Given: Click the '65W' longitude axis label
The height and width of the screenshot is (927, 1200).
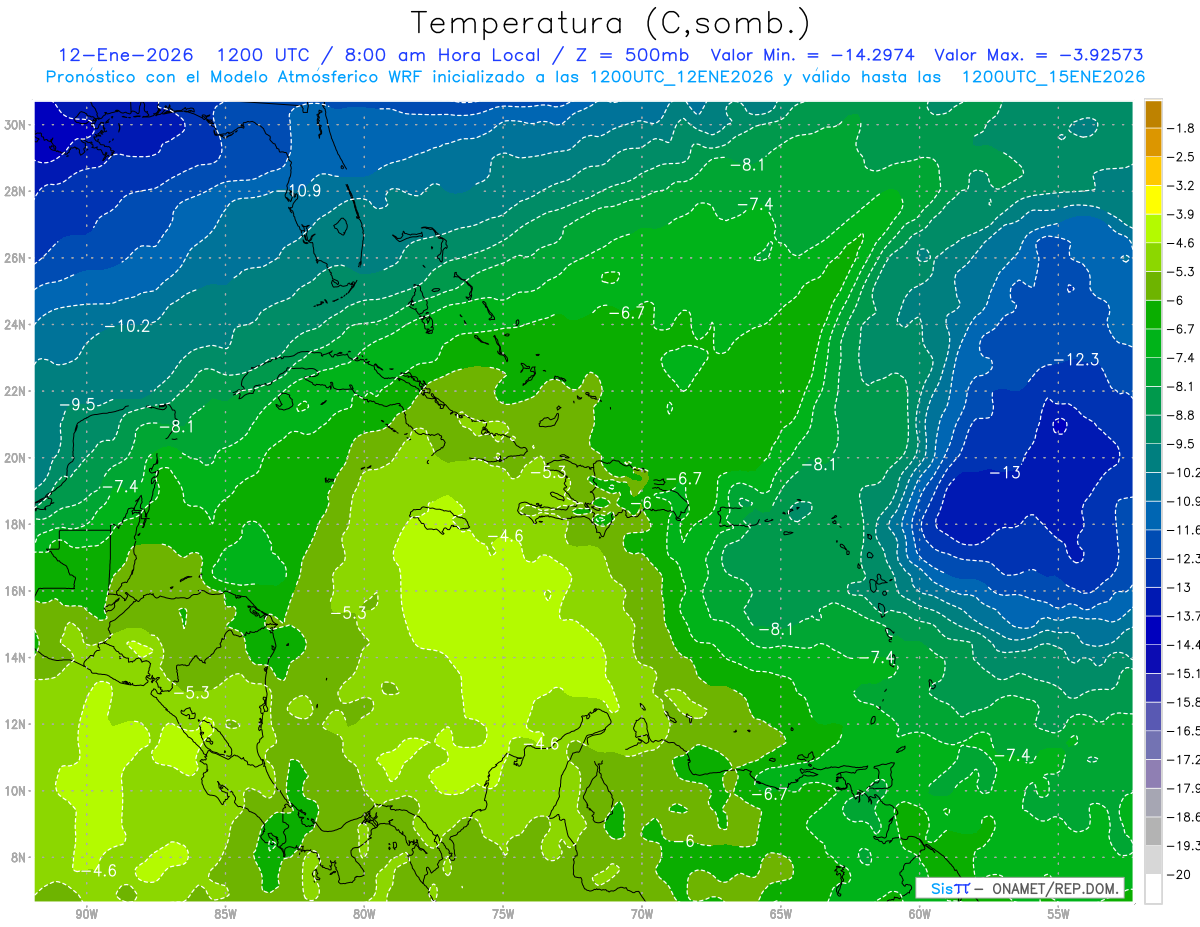Looking at the screenshot, I should [x=781, y=914].
